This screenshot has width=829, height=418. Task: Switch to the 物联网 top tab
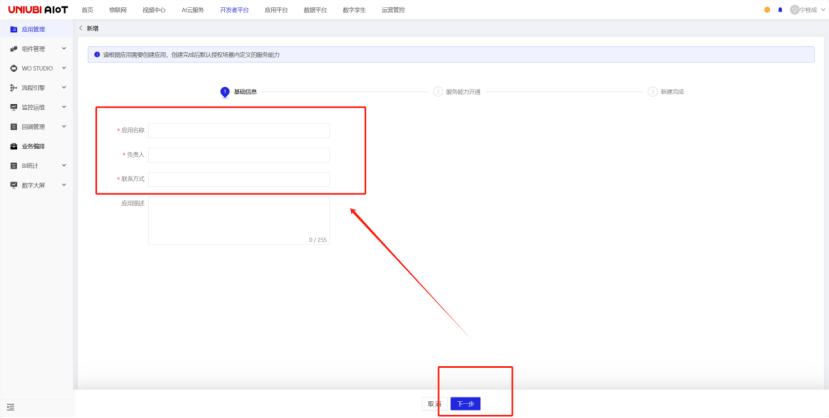pyautogui.click(x=118, y=10)
